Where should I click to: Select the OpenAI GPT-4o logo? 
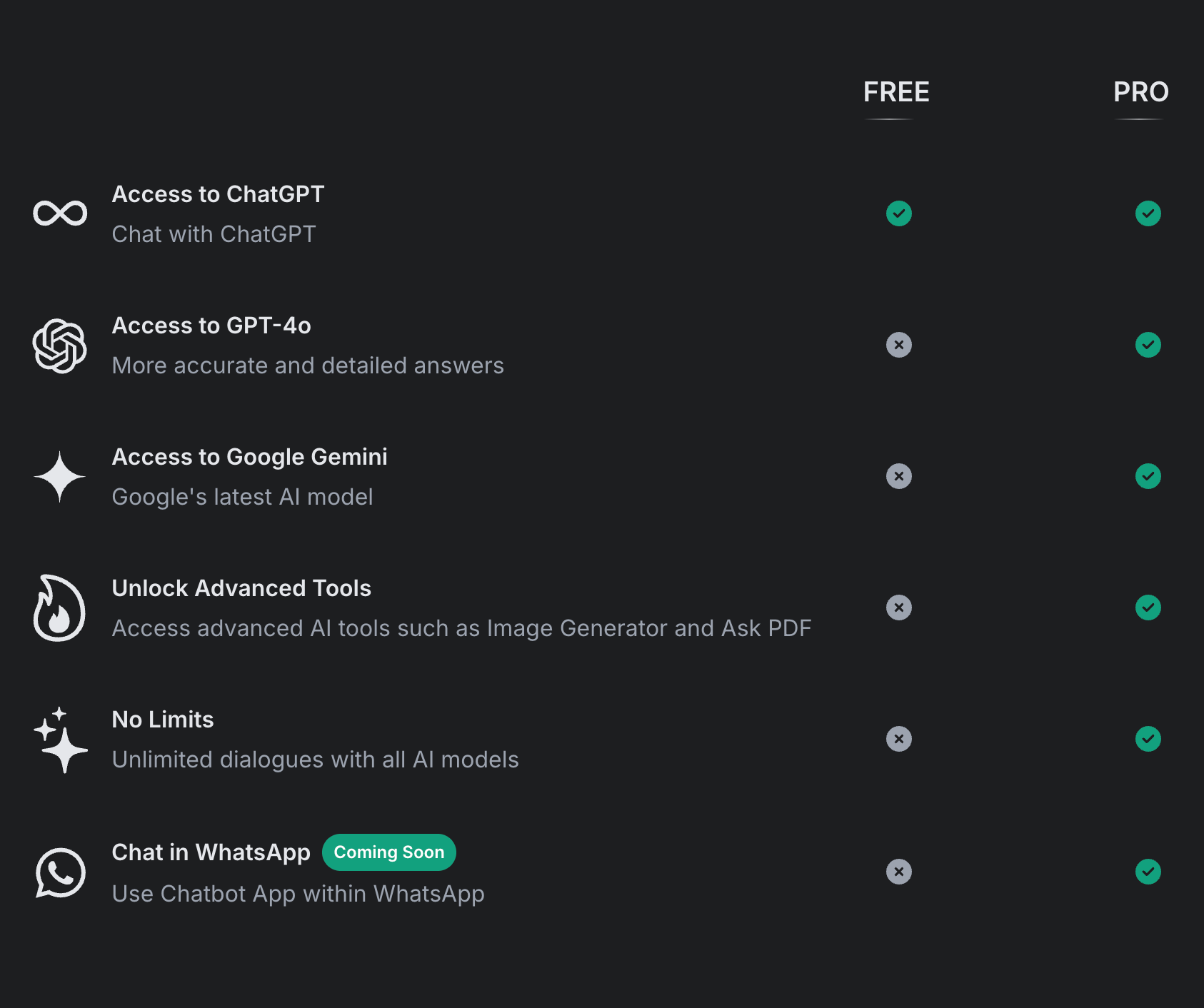click(x=60, y=346)
